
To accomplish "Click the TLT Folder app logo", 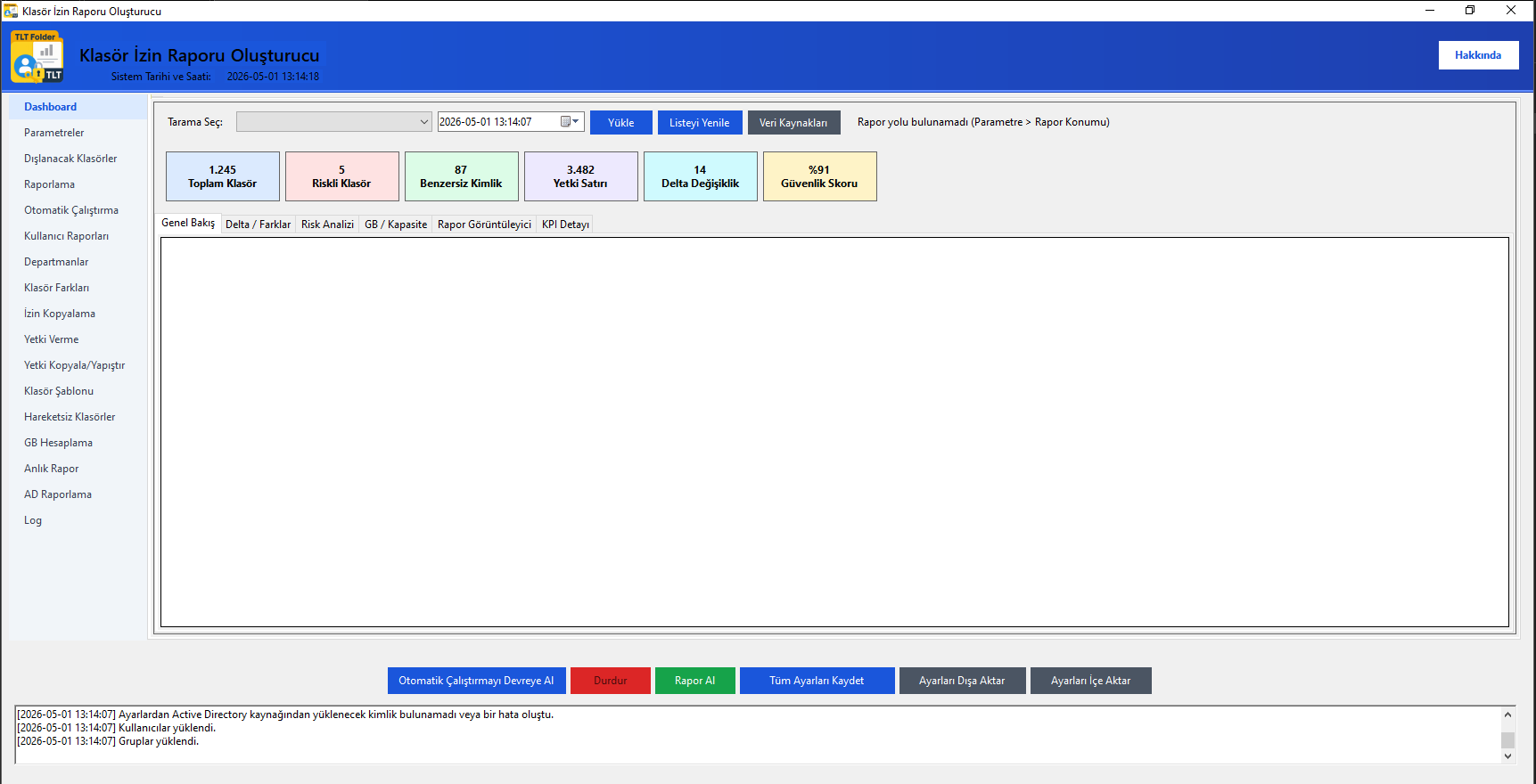I will point(37,56).
